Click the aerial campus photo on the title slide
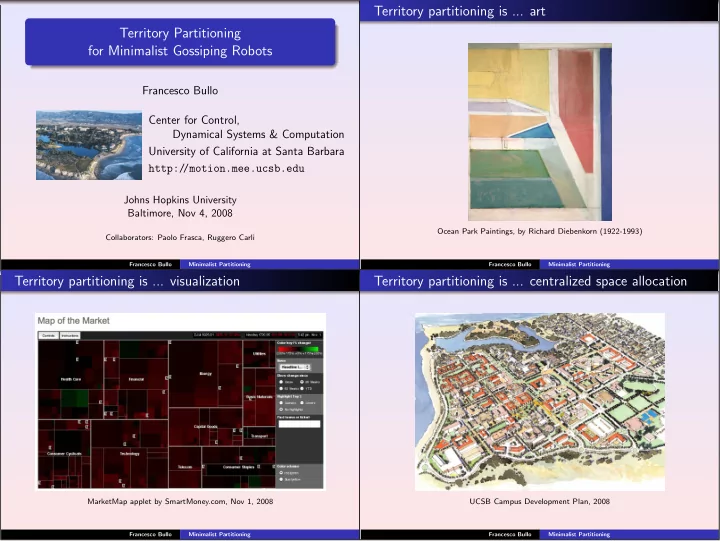Image resolution: width=720 pixels, height=541 pixels. click(x=89, y=145)
